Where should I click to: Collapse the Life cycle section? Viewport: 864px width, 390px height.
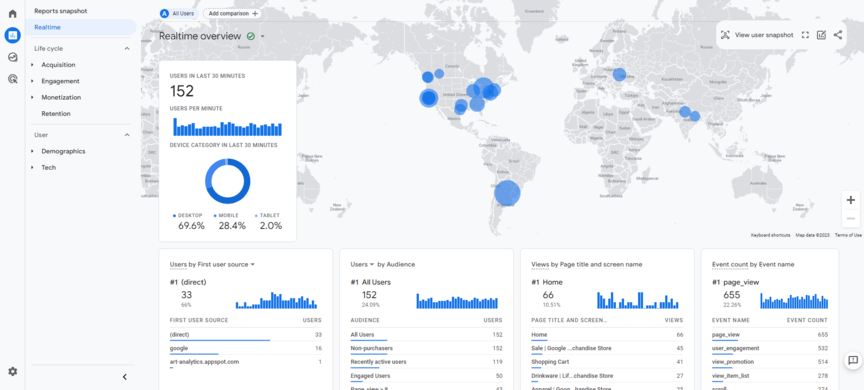point(127,48)
